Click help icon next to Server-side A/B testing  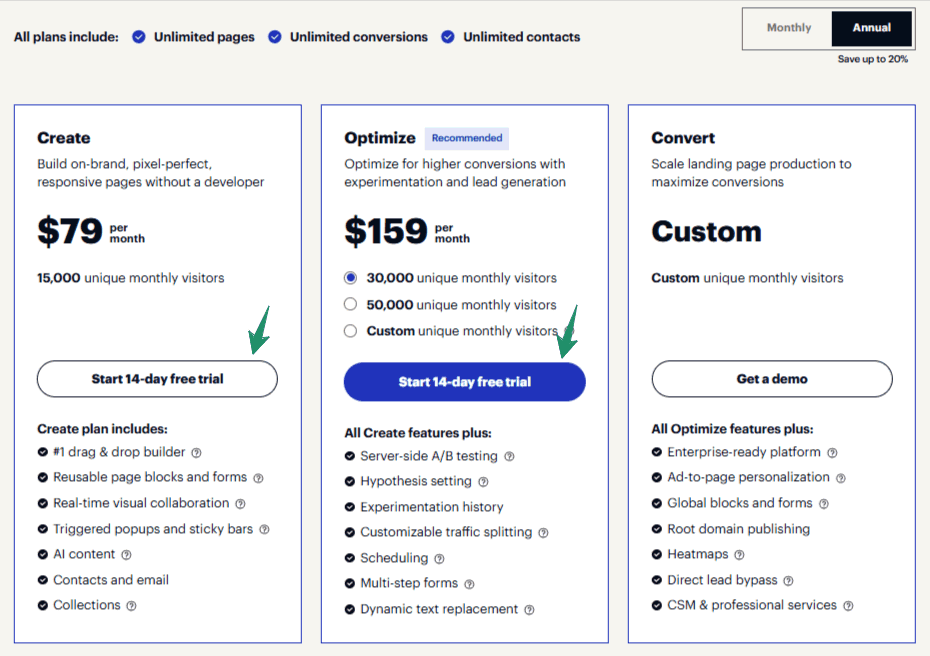tap(509, 456)
